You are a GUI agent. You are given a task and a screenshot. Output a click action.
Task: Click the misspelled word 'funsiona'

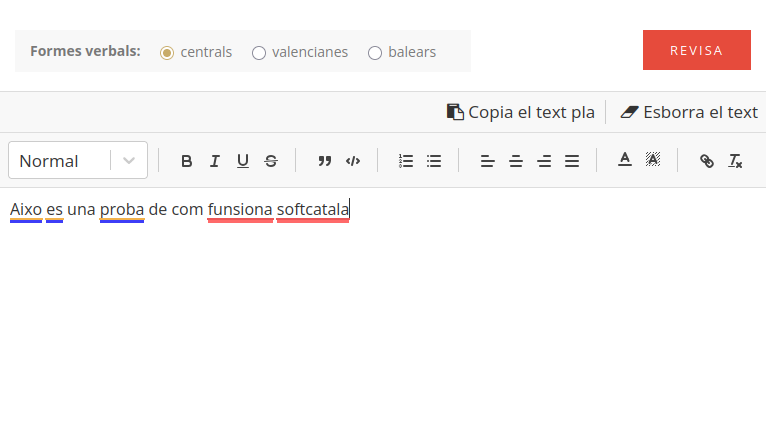(x=240, y=210)
